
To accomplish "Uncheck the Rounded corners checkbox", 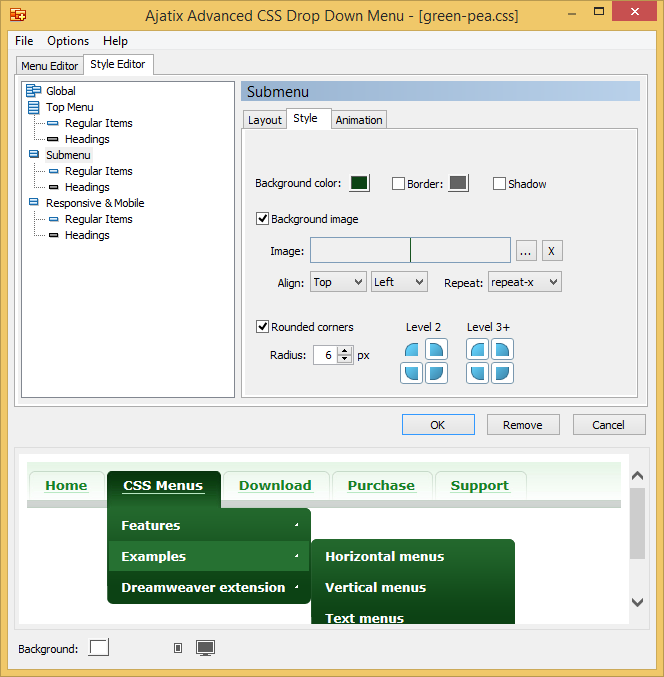I will click(262, 326).
